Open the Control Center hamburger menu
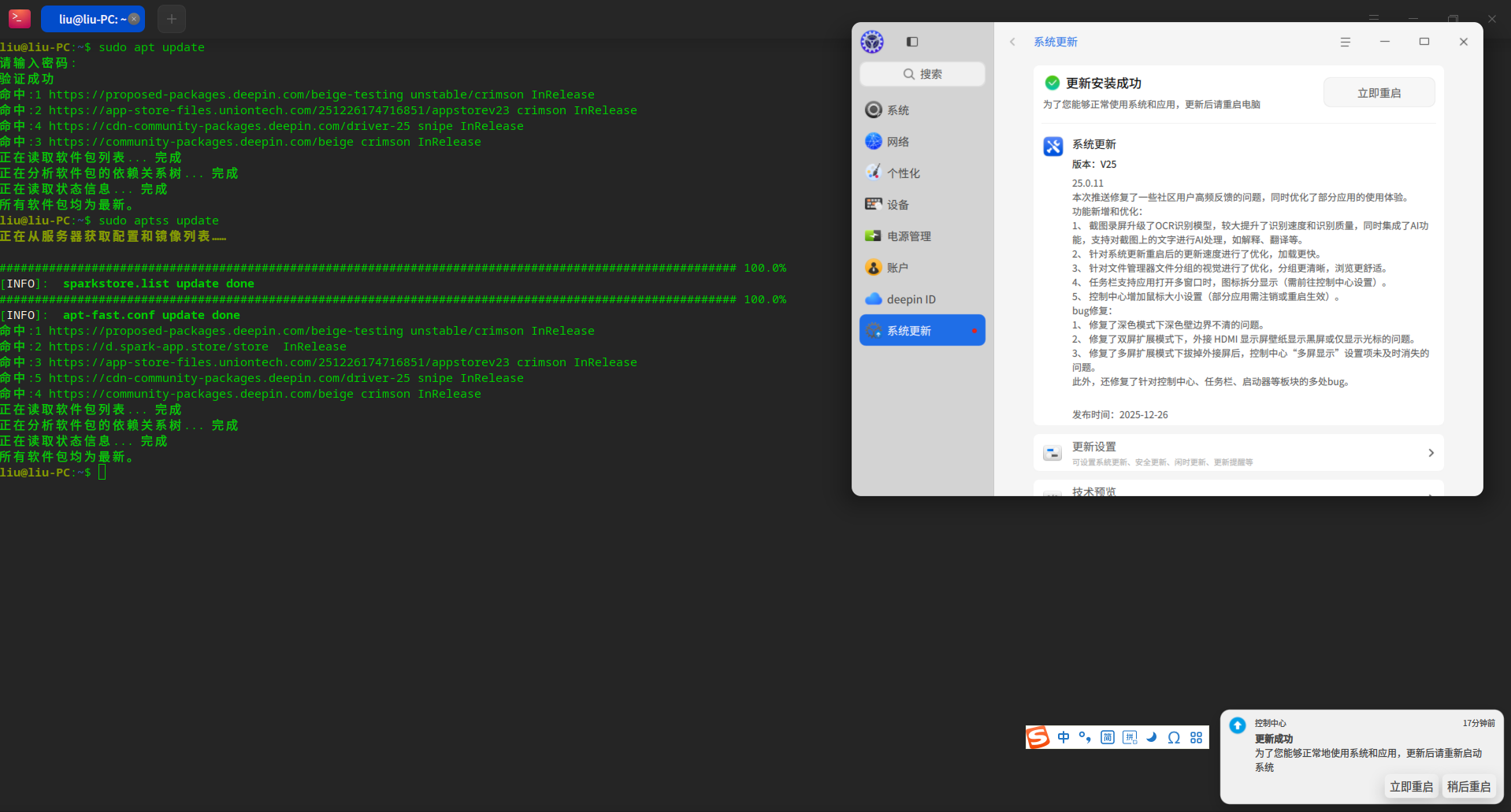 pos(1346,42)
